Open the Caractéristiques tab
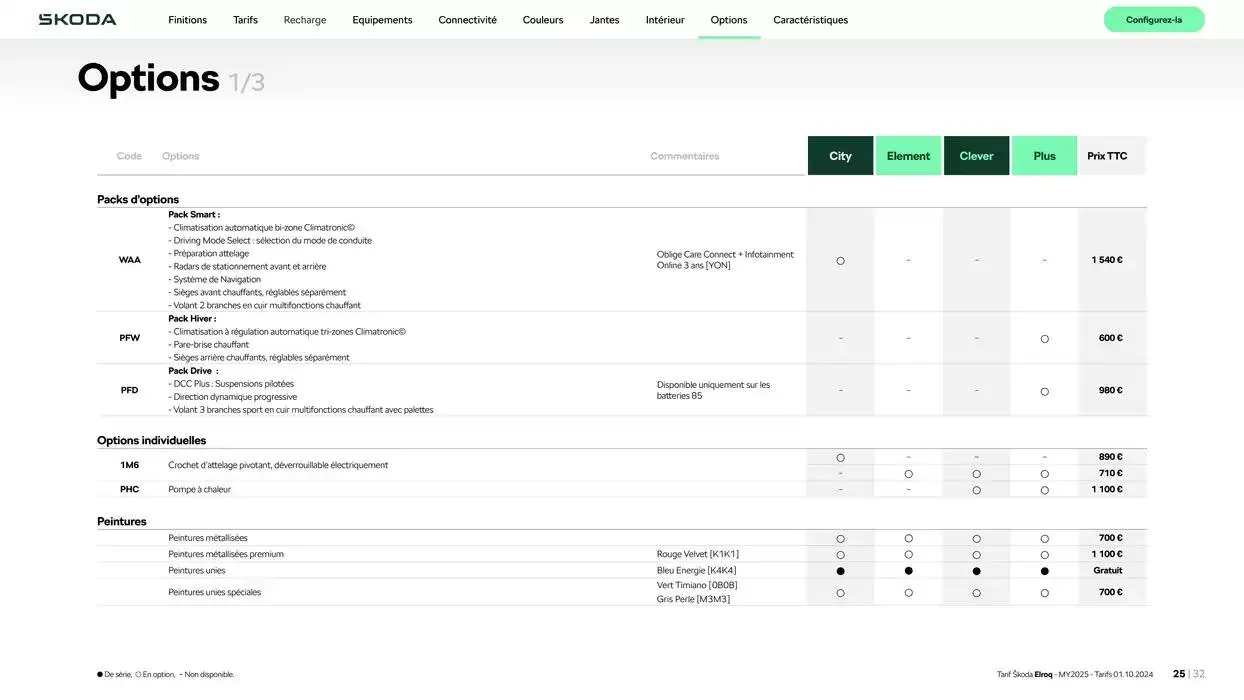1244x700 pixels. 810,20
